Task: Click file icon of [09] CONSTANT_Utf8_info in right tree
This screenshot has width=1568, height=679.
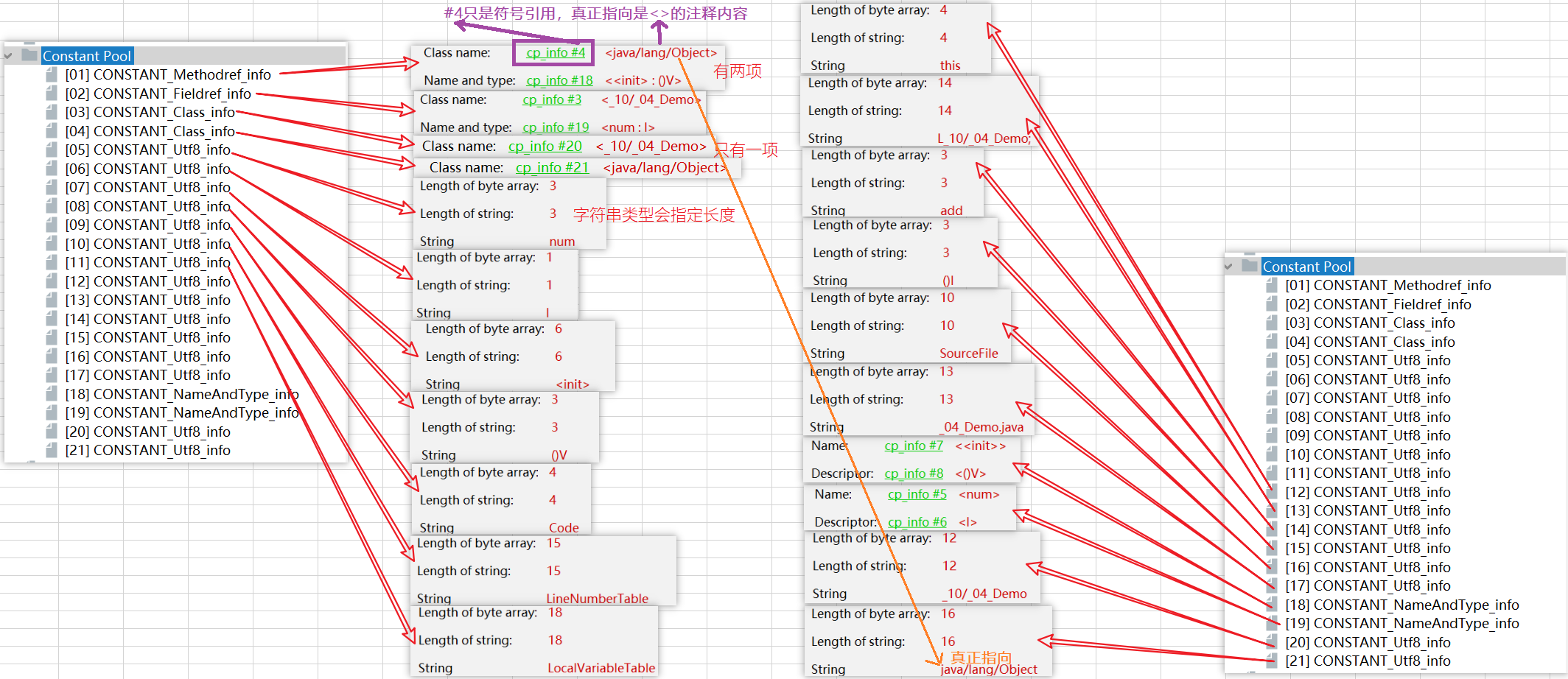Action: (1272, 435)
